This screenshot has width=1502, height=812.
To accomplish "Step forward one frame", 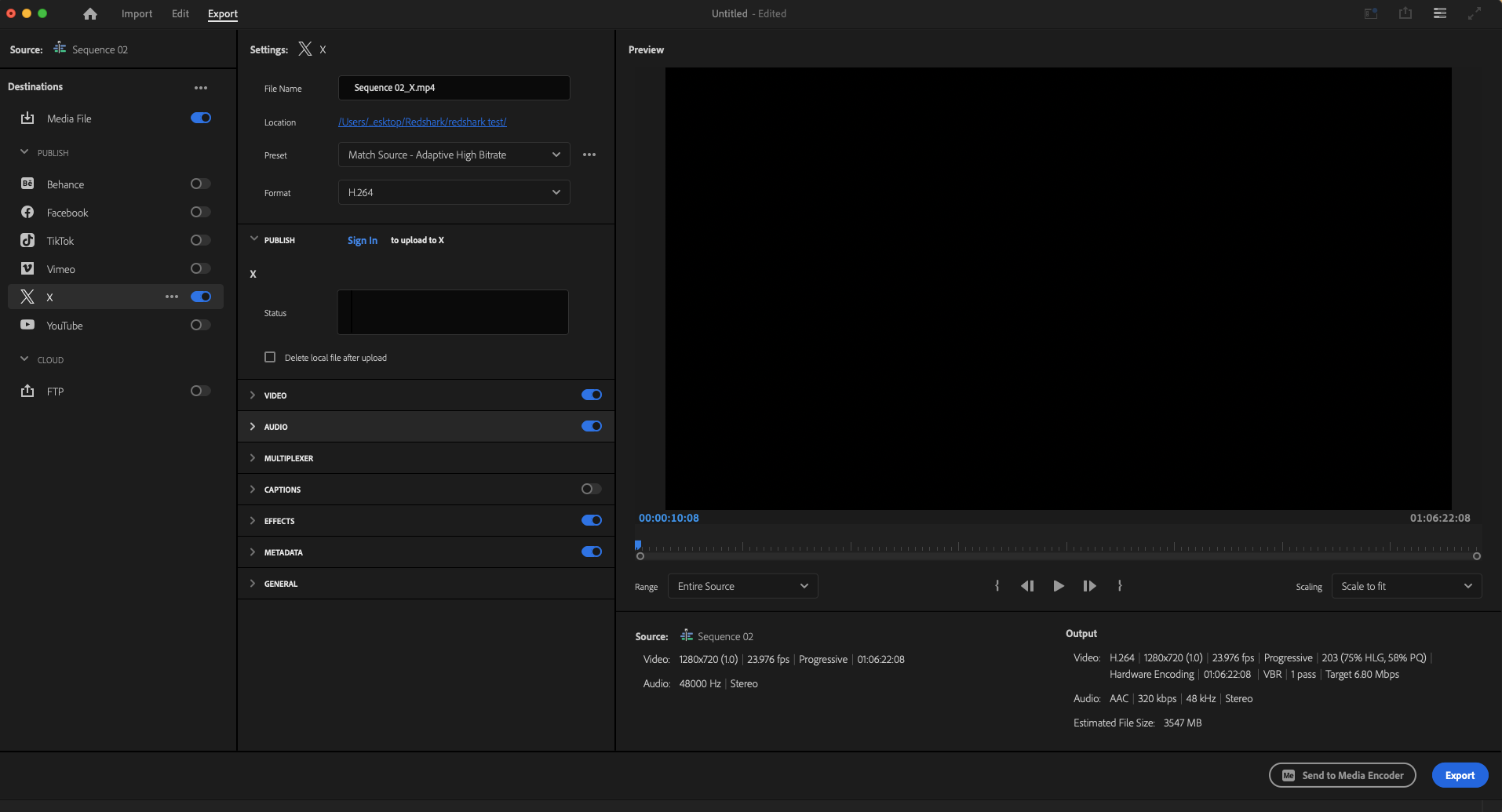I will point(1089,586).
